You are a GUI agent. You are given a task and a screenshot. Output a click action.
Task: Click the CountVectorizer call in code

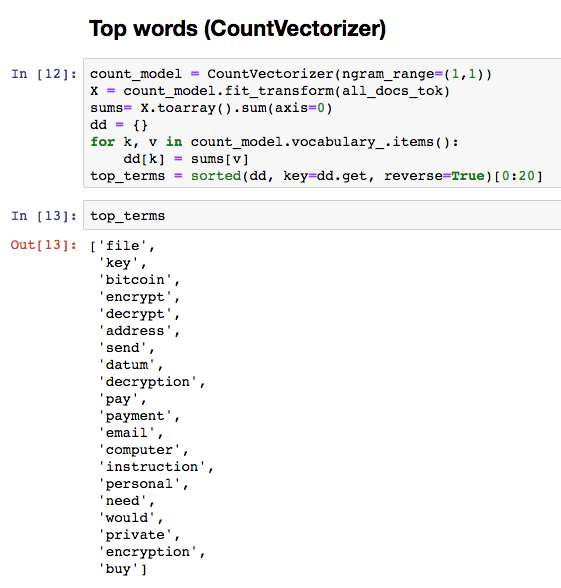[270, 74]
